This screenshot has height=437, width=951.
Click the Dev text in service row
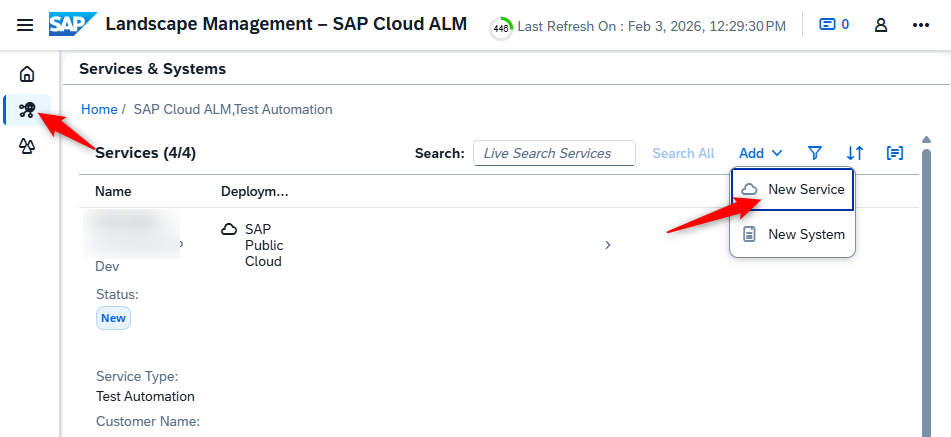tap(107, 267)
